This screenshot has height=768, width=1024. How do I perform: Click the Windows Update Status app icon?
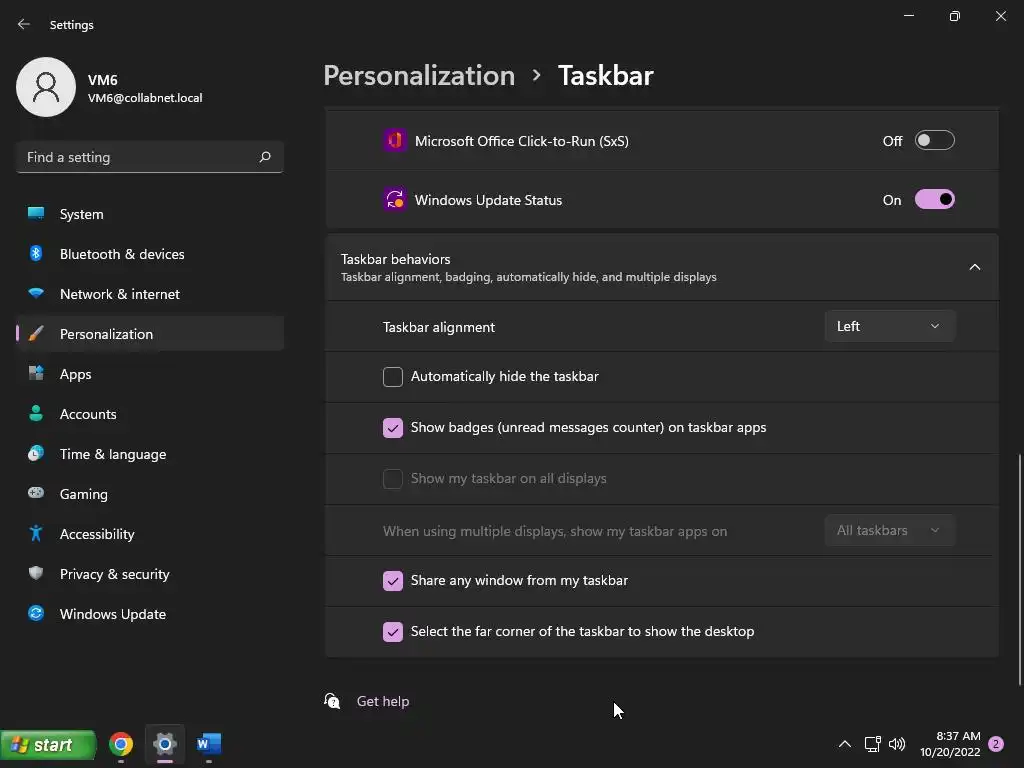(394, 200)
